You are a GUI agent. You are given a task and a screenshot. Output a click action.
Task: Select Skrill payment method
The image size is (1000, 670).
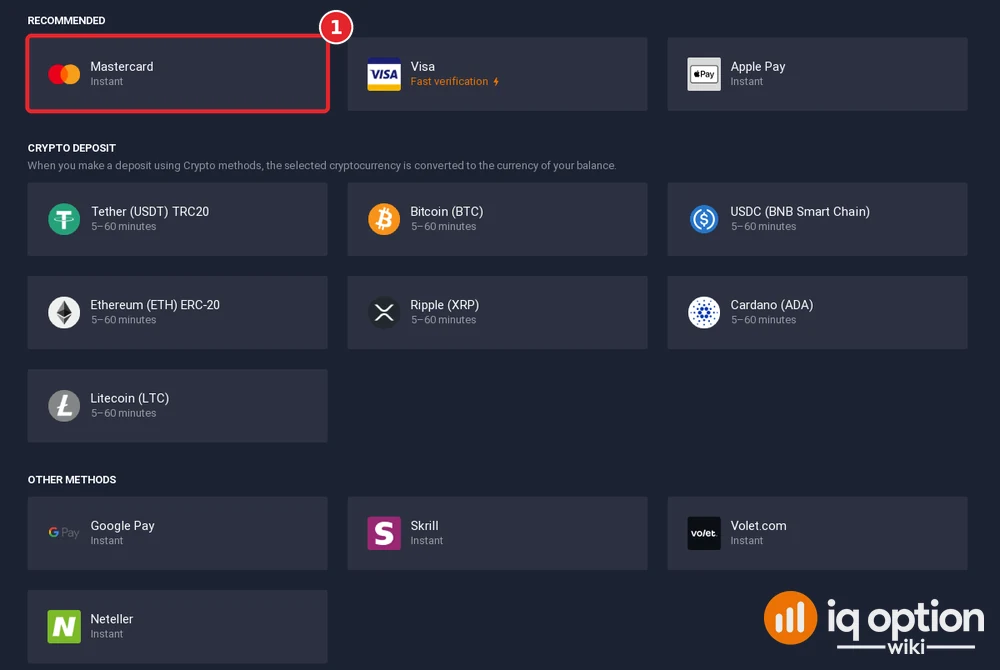(x=497, y=533)
